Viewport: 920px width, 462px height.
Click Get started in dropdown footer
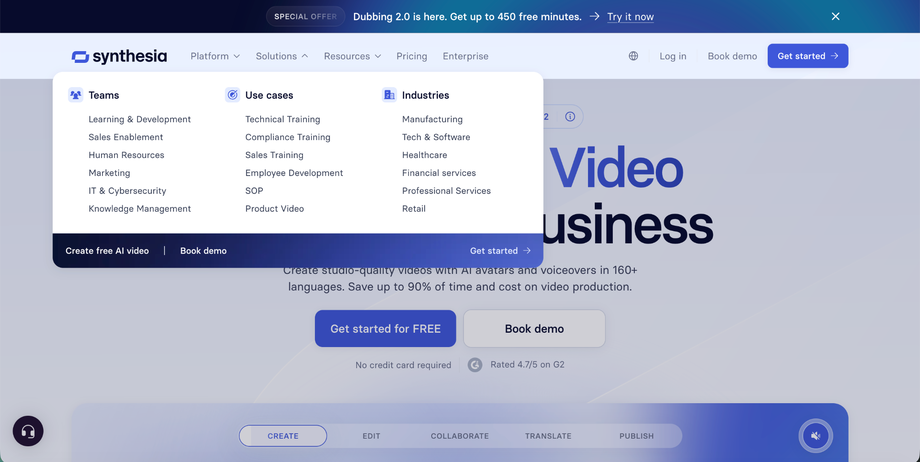coord(500,251)
